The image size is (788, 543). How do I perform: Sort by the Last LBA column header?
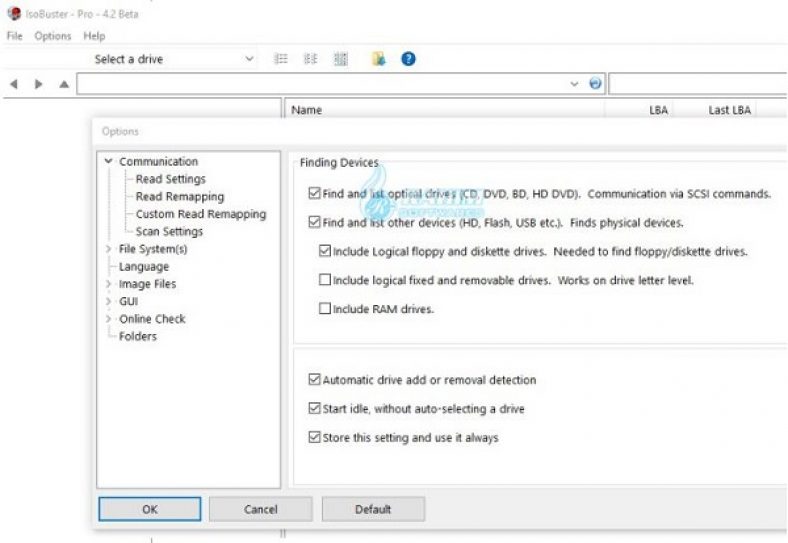click(715, 110)
